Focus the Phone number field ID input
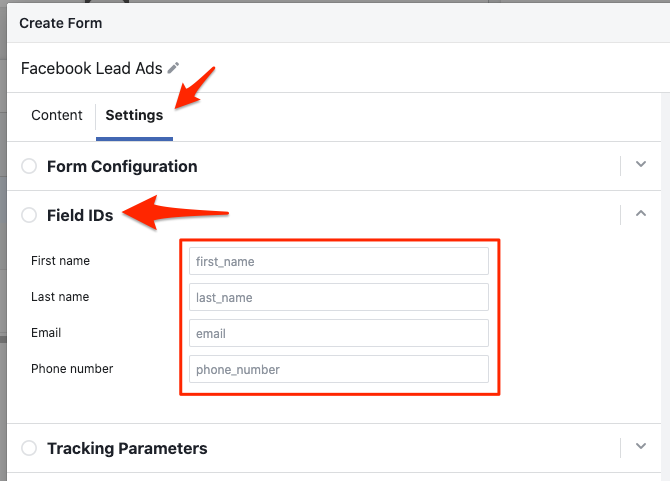Screen dimensions: 670x481 338,369
